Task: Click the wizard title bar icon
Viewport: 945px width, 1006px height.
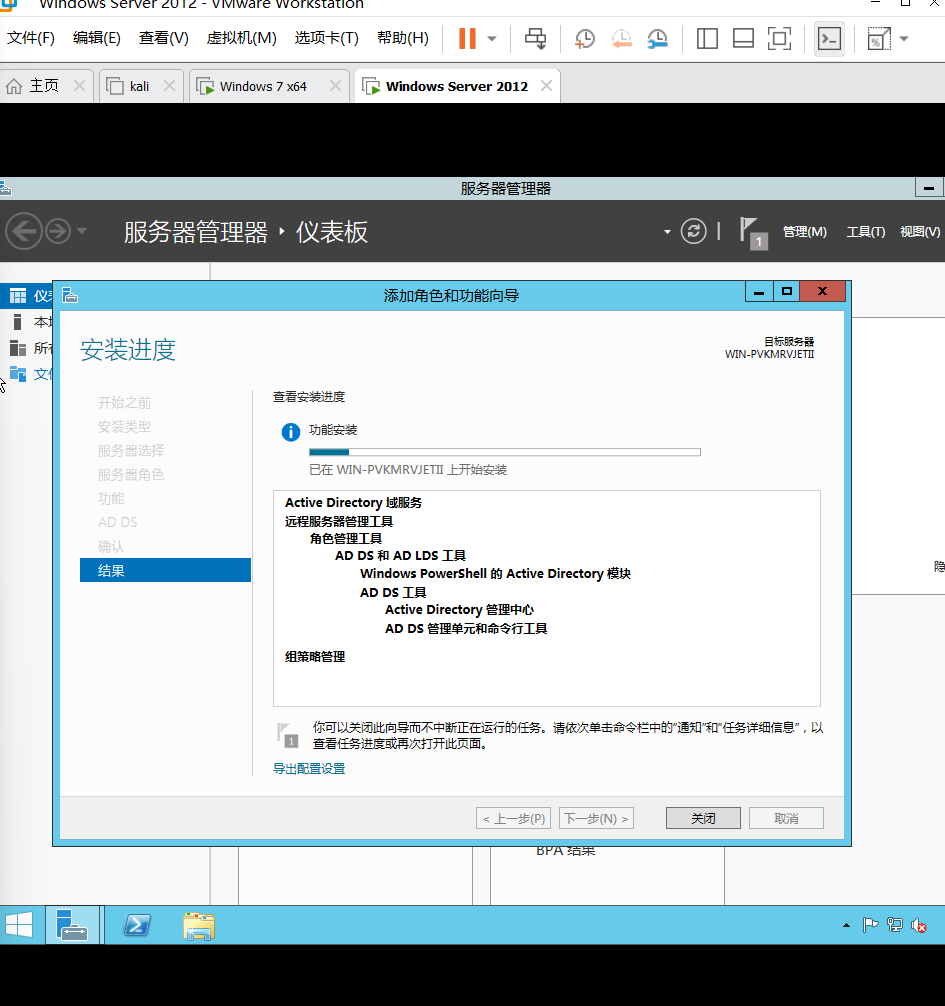Action: click(x=70, y=295)
